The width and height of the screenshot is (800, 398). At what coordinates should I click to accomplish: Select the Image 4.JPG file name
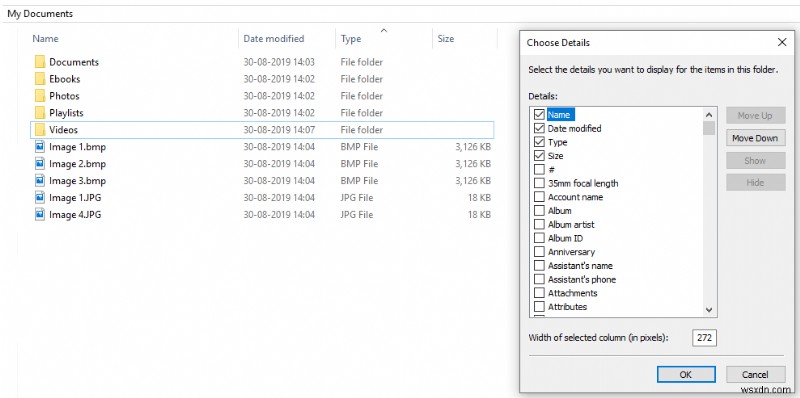(x=75, y=214)
